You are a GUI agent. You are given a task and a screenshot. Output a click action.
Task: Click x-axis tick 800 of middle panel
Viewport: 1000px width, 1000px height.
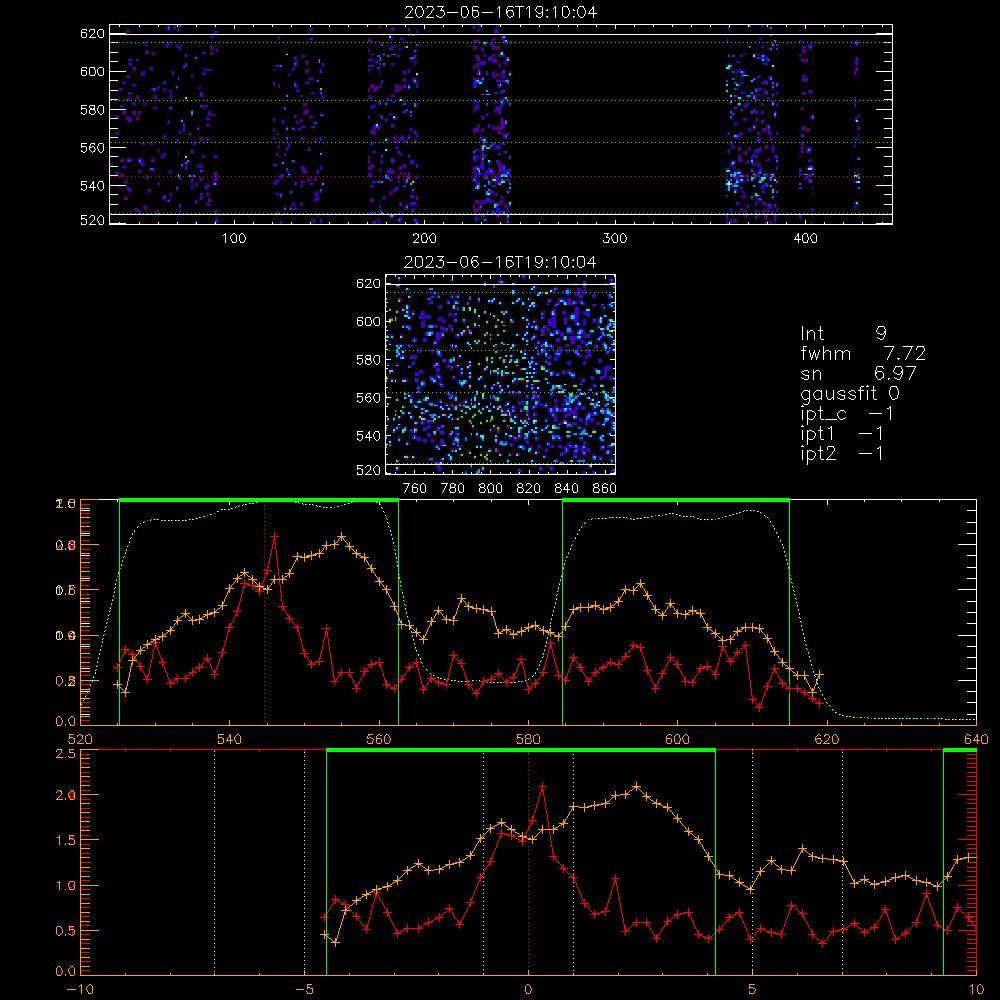(490, 489)
